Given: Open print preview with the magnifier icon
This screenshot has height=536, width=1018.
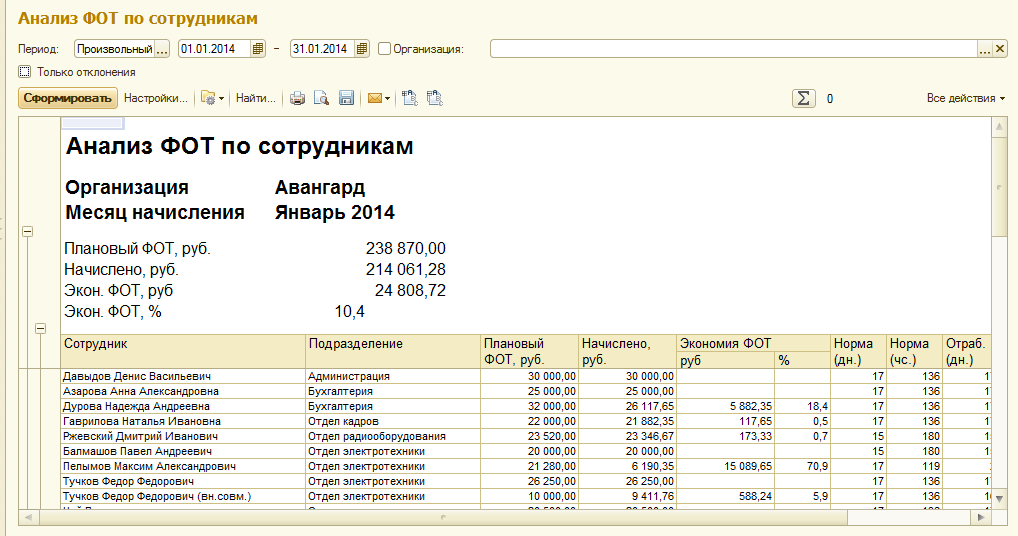Looking at the screenshot, I should coord(321,98).
